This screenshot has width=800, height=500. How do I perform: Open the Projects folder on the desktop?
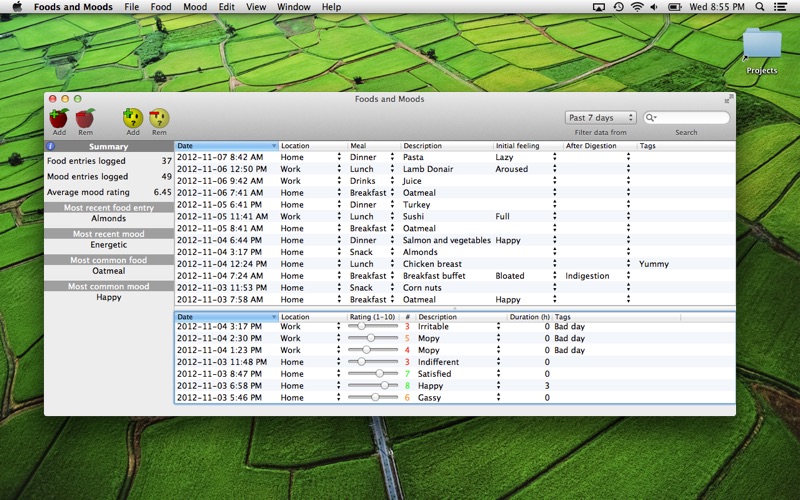click(762, 45)
